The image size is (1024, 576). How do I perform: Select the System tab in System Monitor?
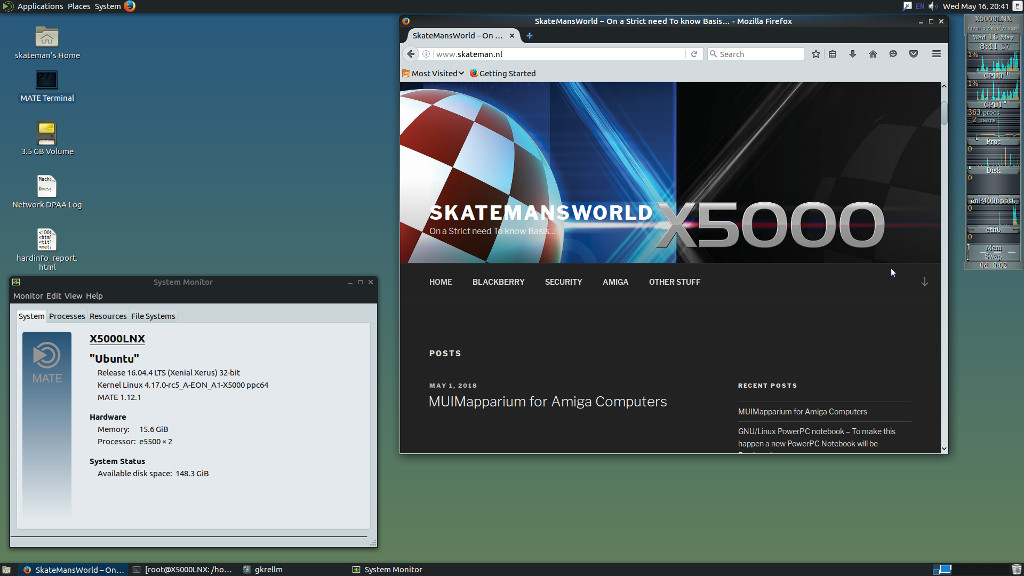click(x=31, y=316)
